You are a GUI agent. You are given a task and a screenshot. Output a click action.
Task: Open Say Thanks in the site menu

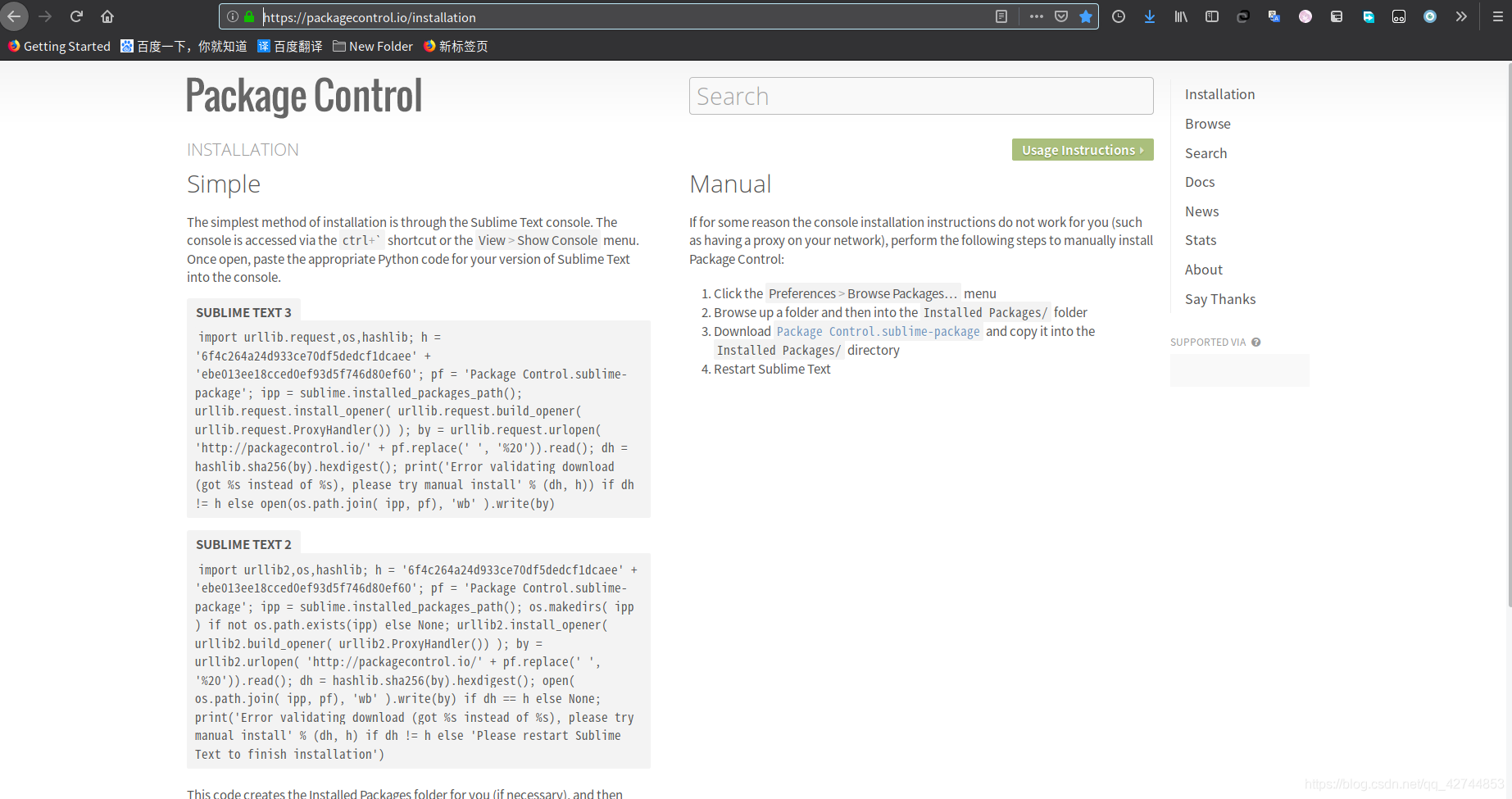(x=1220, y=299)
